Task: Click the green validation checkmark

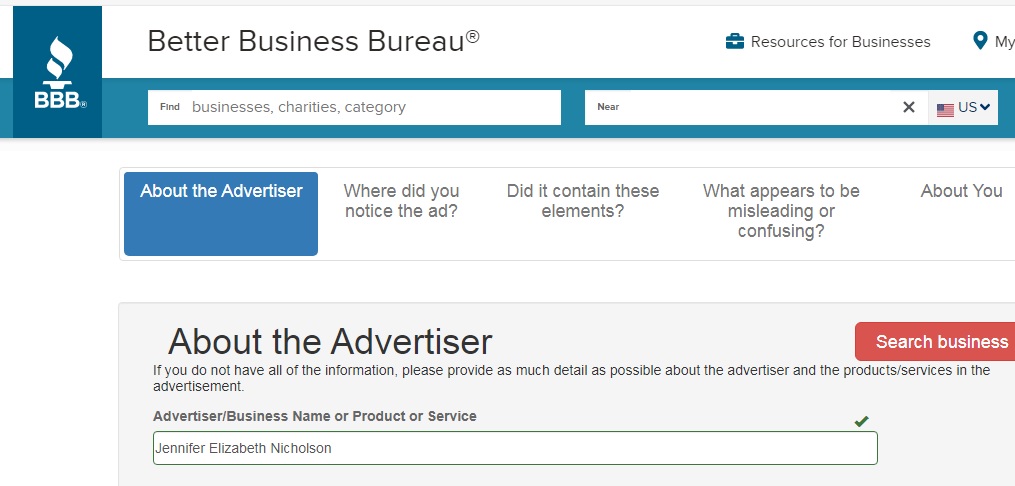Action: (x=861, y=421)
